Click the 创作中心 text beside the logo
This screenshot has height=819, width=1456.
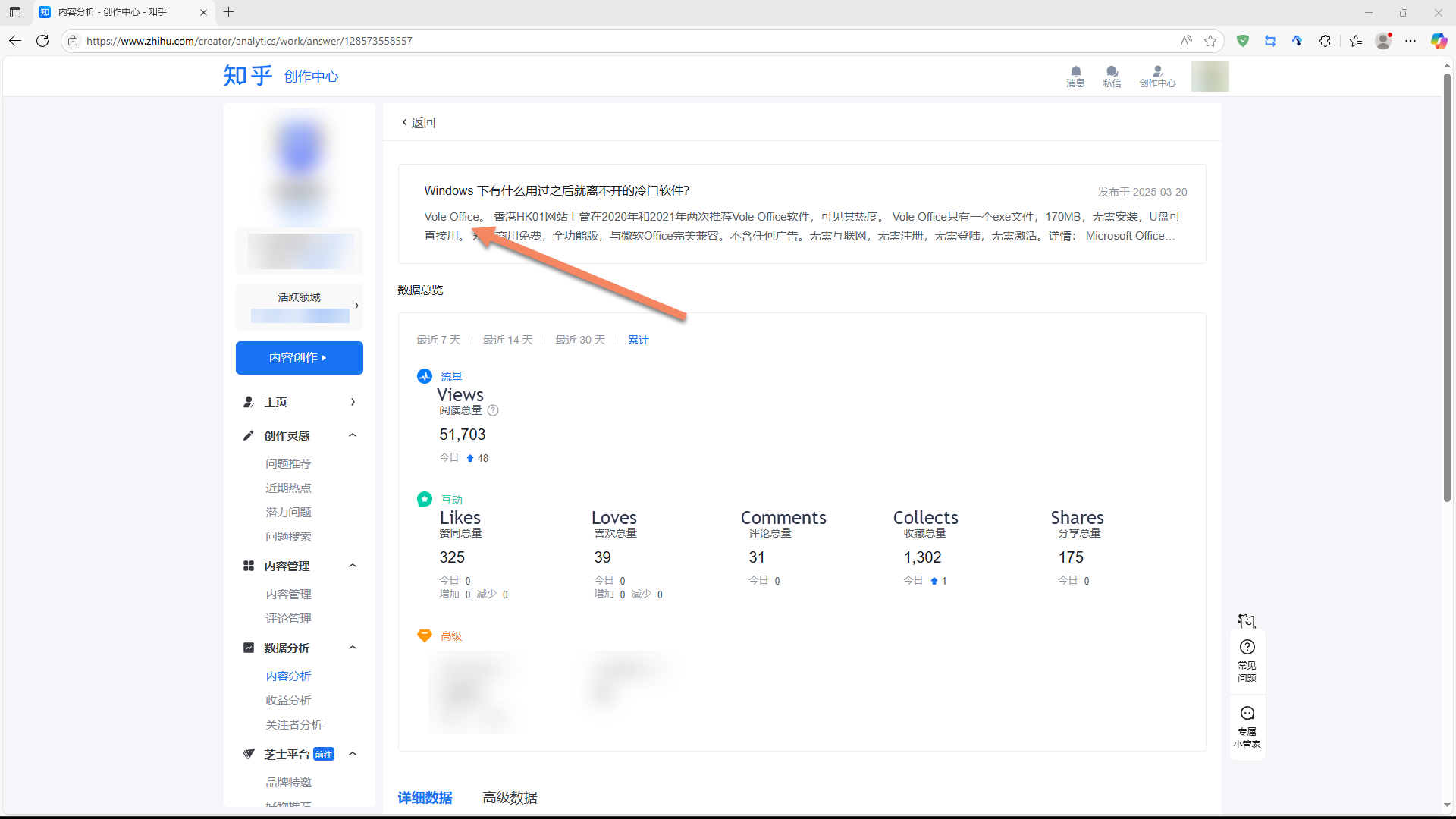(x=312, y=77)
